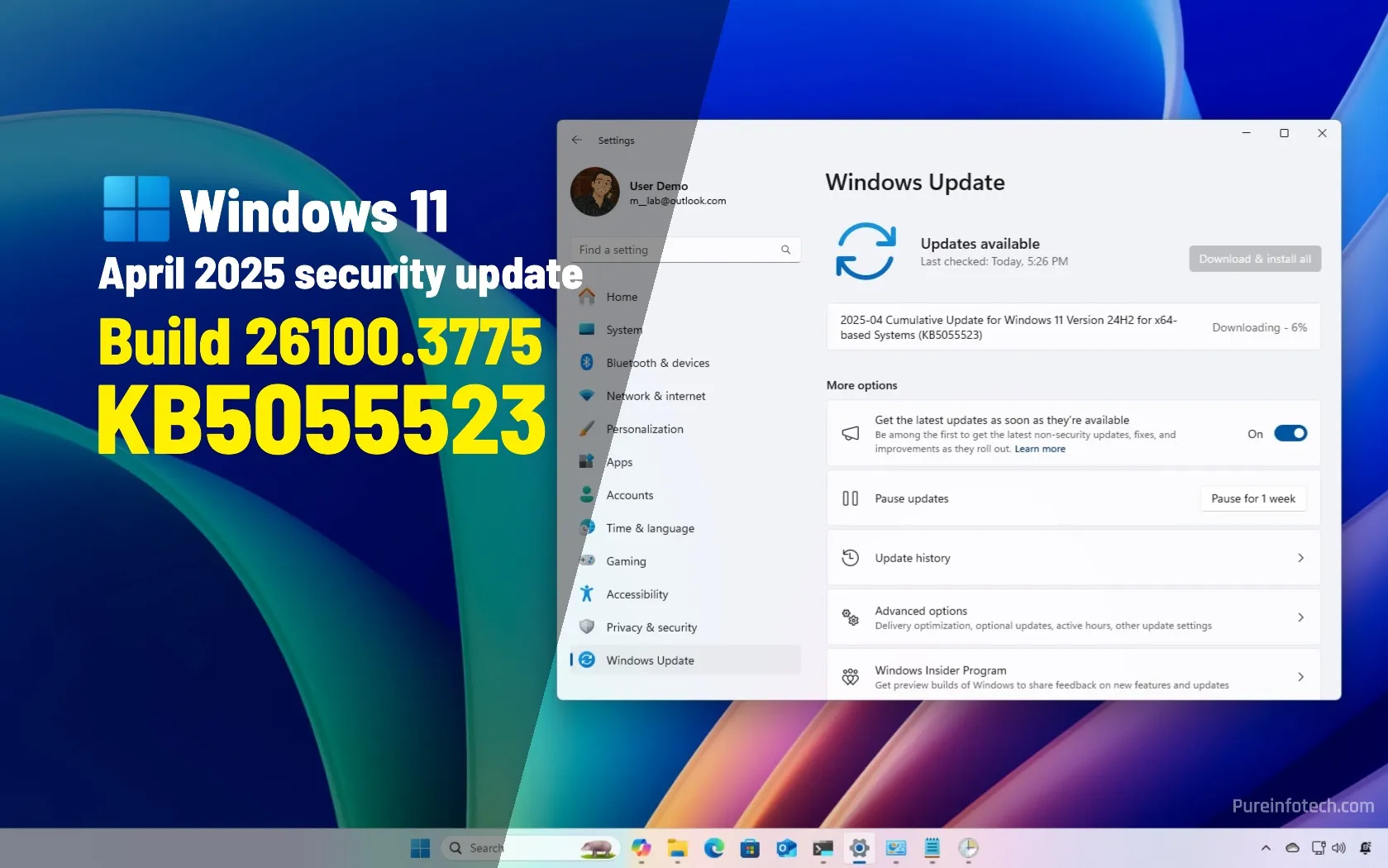Expand Update history with its chevron

pyautogui.click(x=1300, y=558)
